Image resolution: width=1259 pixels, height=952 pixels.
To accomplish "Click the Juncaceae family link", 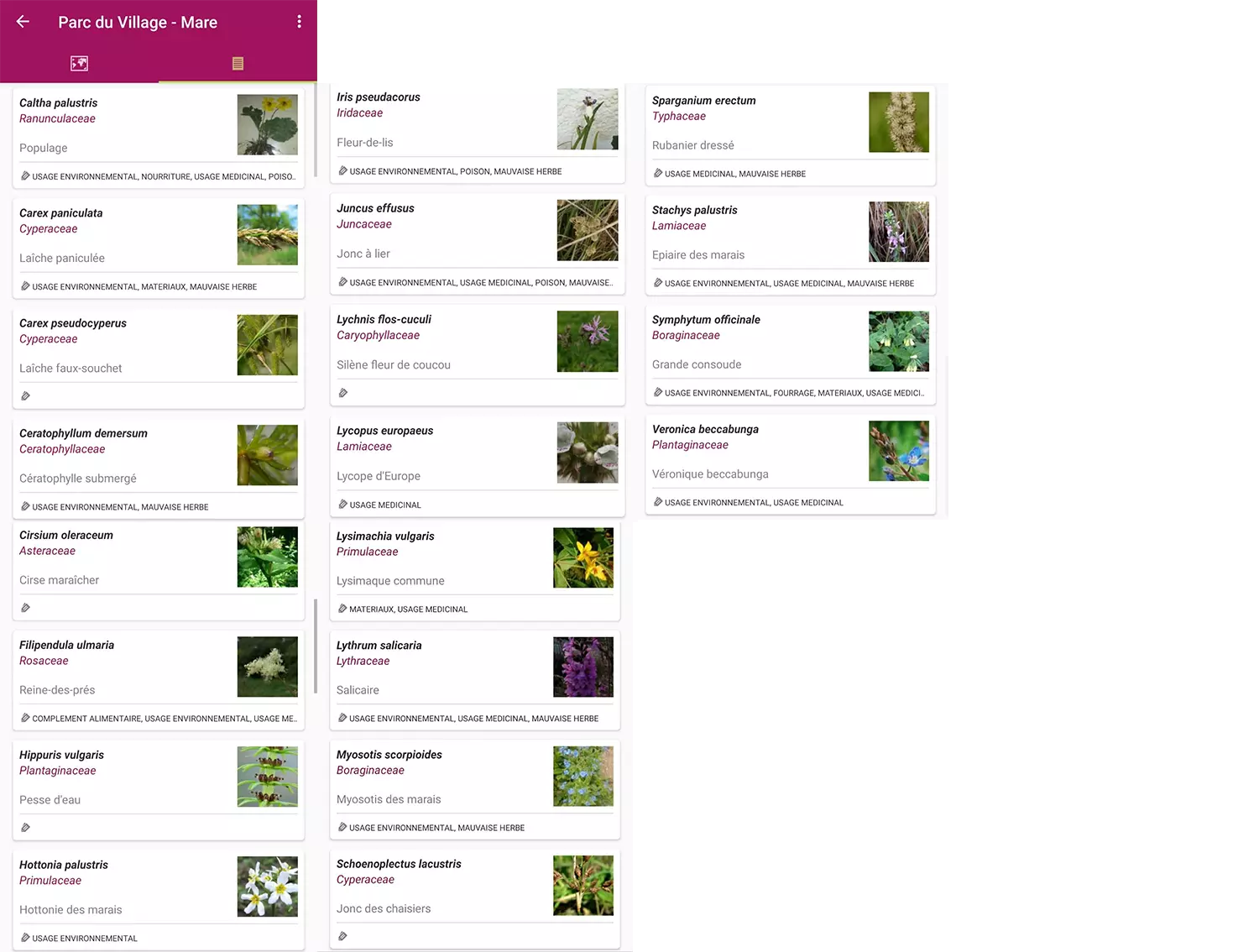I will tap(363, 224).
